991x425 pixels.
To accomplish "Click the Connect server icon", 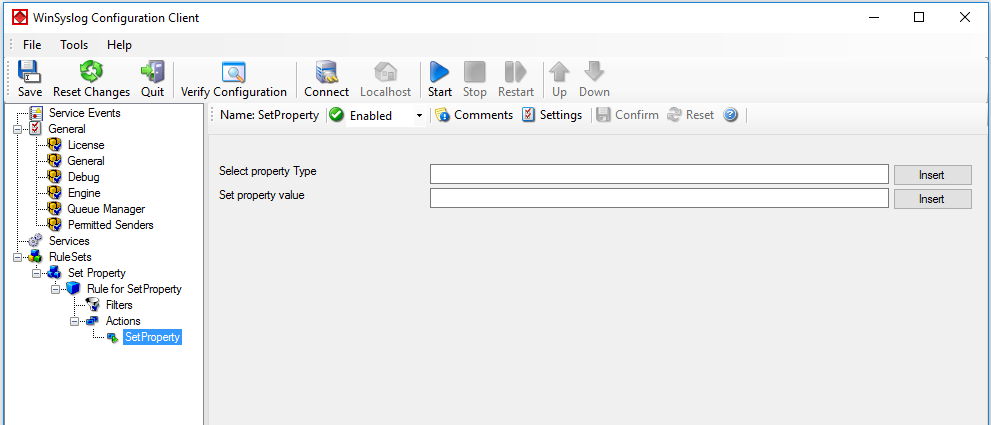I will pyautogui.click(x=327, y=71).
